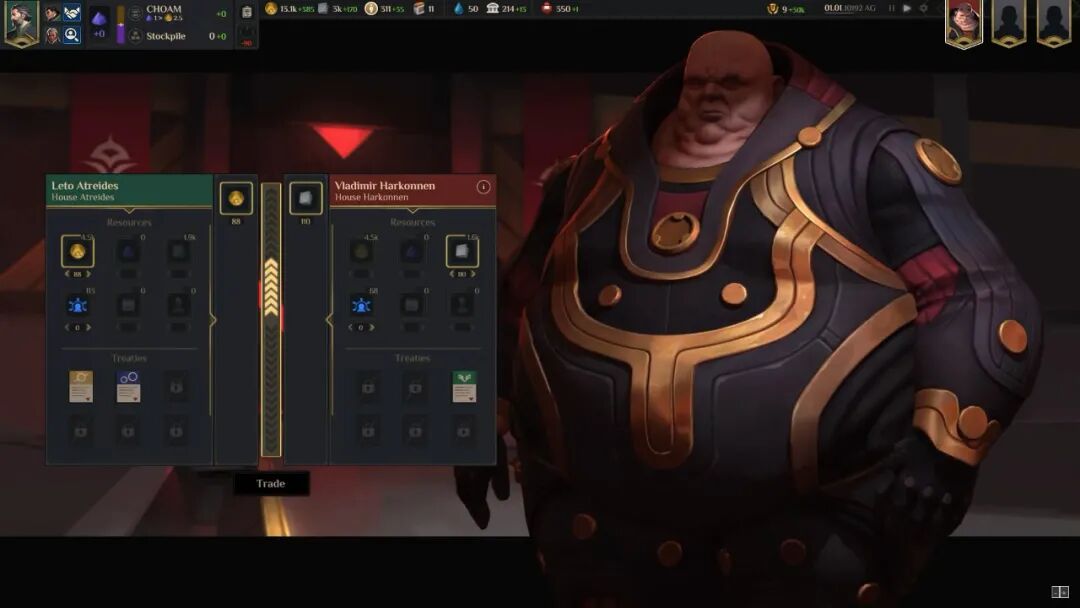Select the Harkonnen faction portrait banner

pyautogui.click(x=964, y=24)
